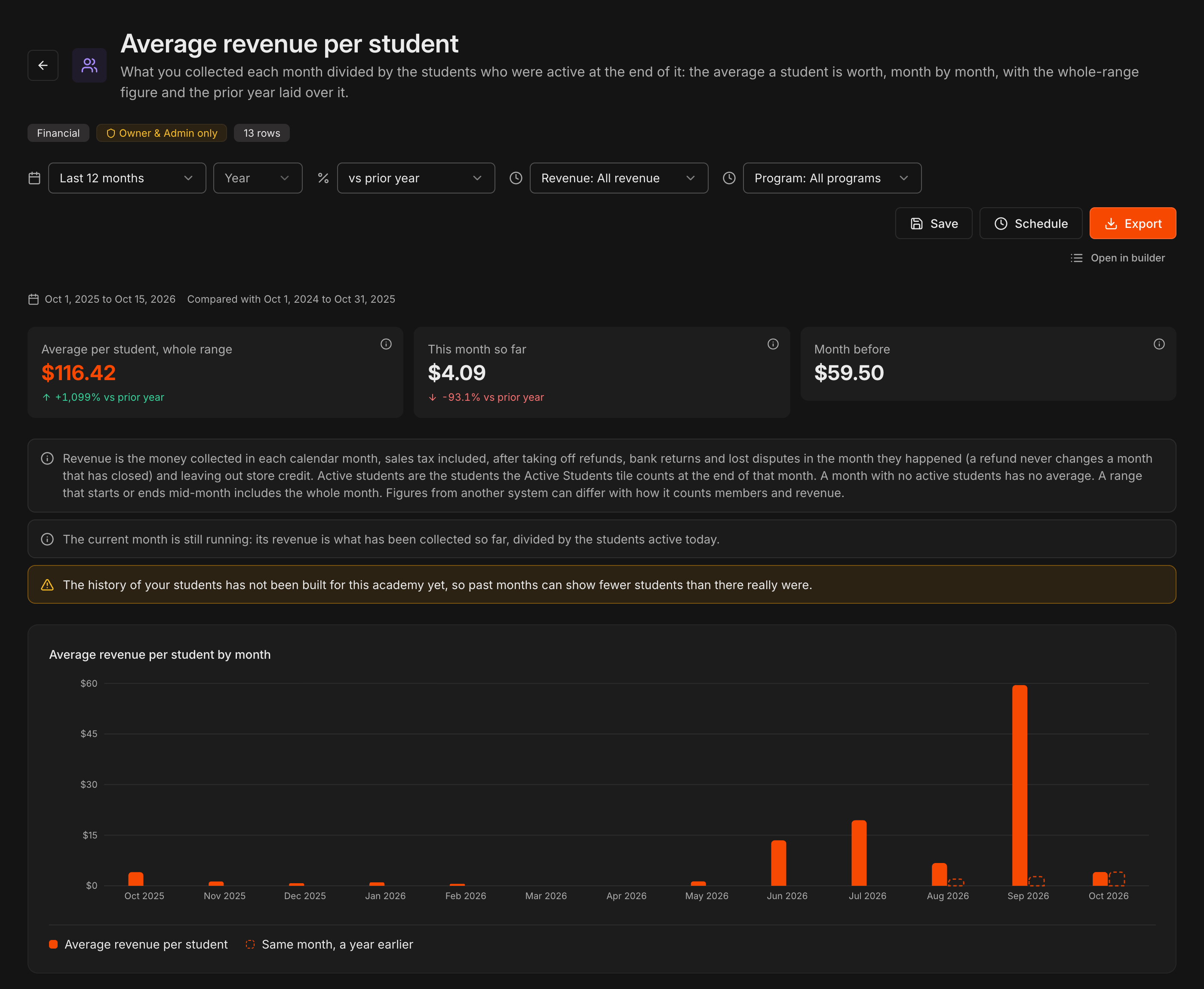Click the calendar icon next to date range text
The height and width of the screenshot is (989, 1204).
click(x=34, y=299)
